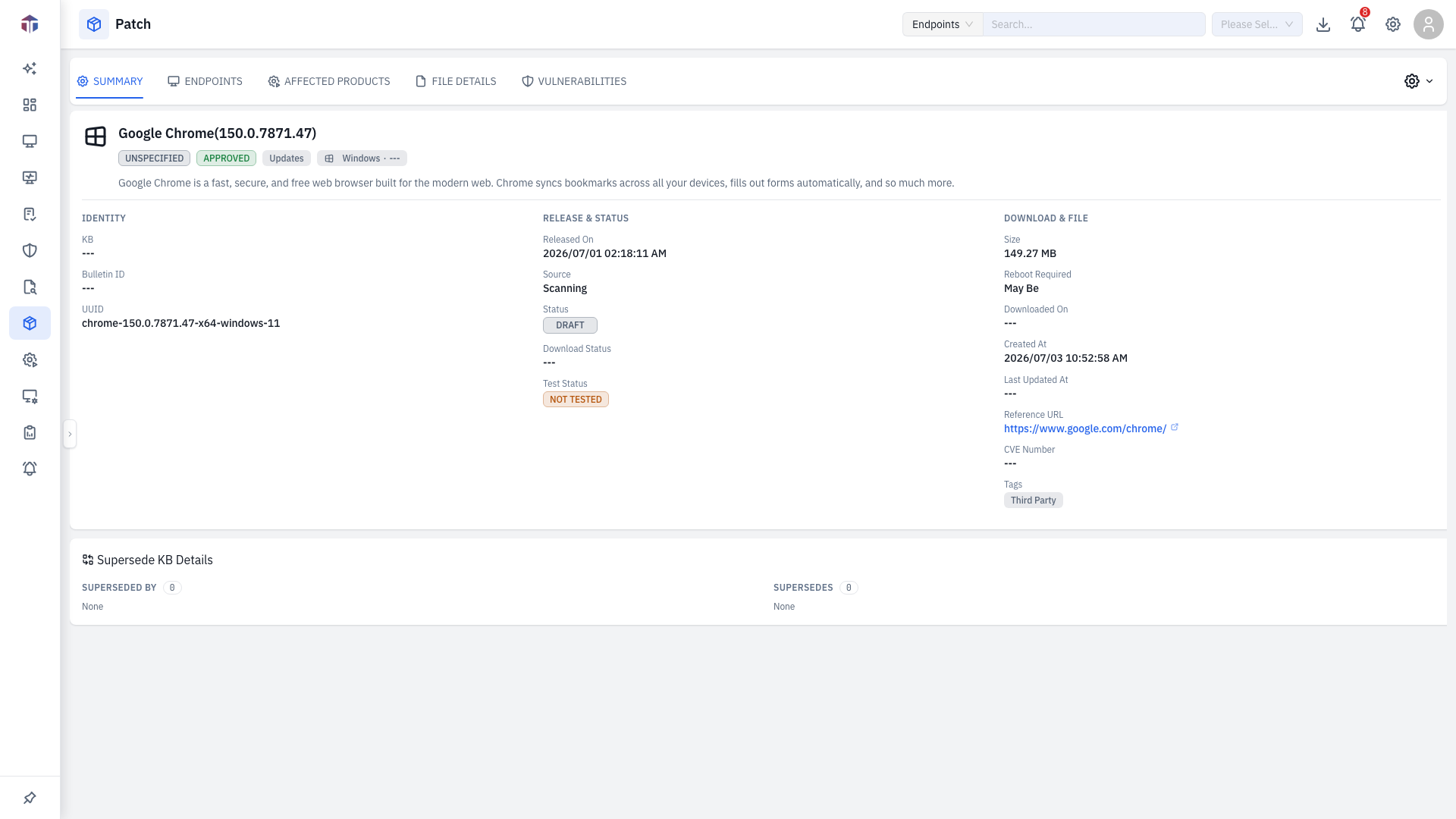Expand the collapsed sidebar arrow handle
The height and width of the screenshot is (819, 1456).
point(70,434)
